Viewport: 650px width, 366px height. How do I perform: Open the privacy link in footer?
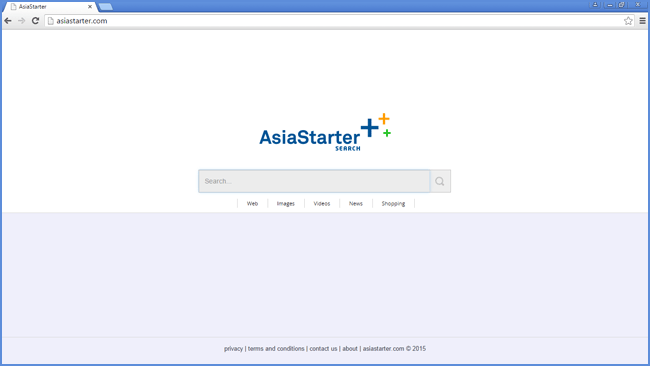coord(233,349)
